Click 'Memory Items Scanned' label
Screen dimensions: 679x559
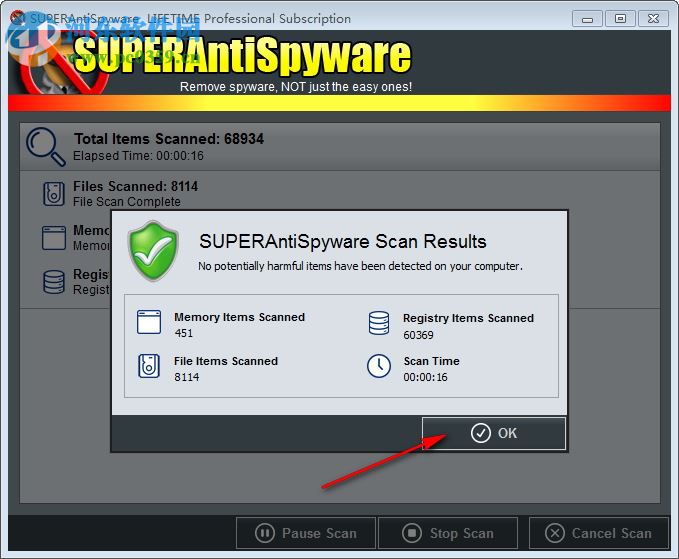point(239,317)
